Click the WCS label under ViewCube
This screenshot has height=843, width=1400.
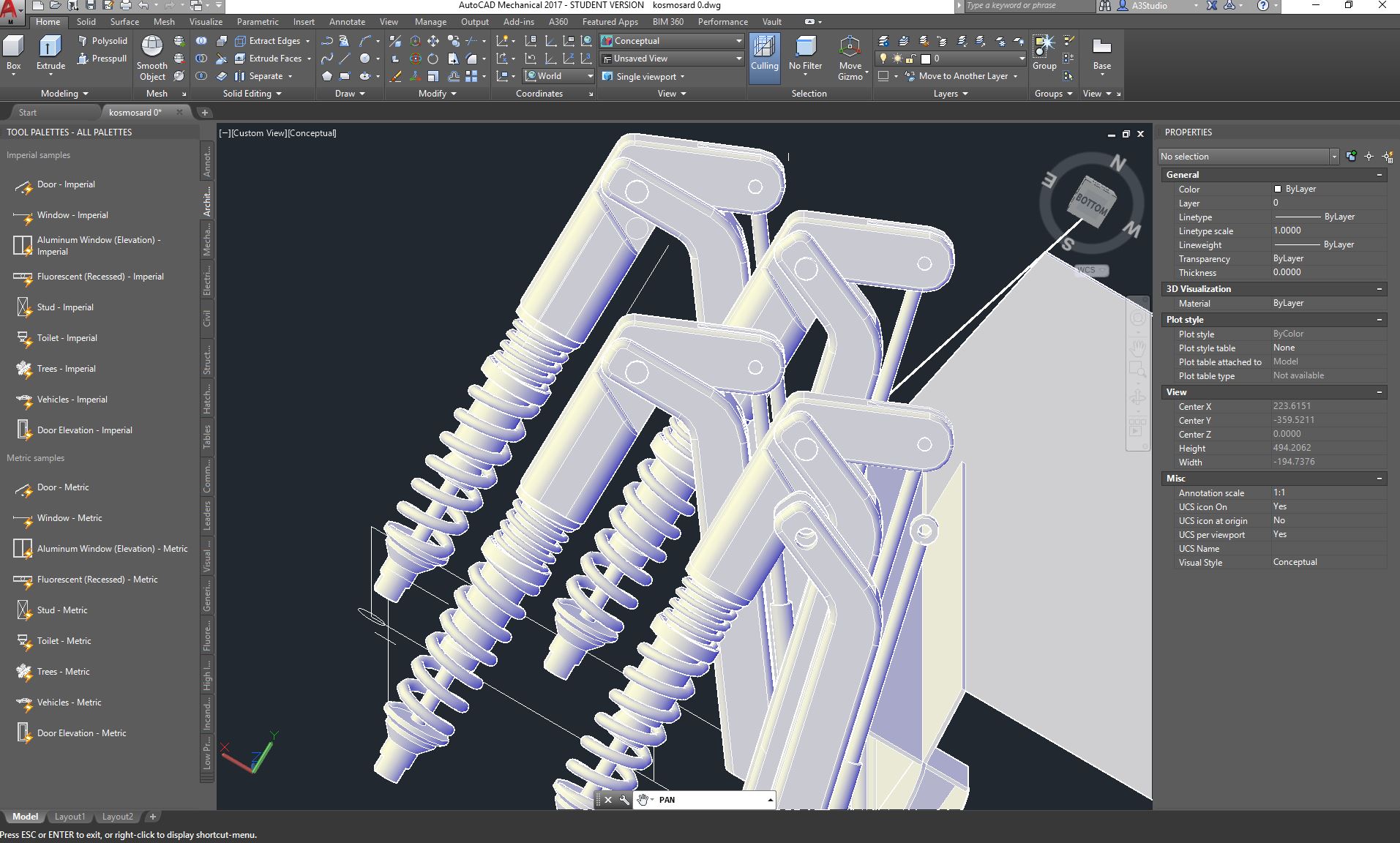coord(1091,270)
